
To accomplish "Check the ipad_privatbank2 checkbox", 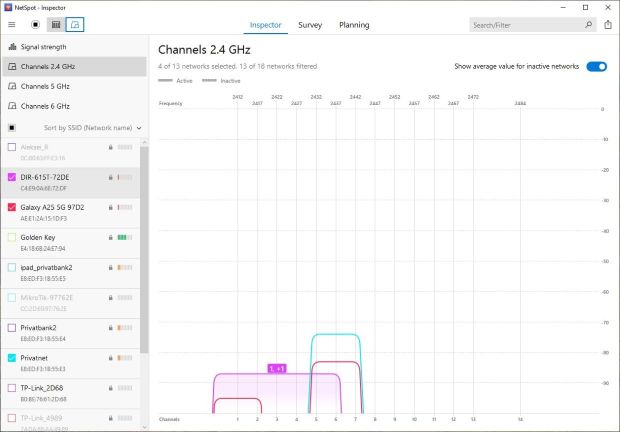I will pyautogui.click(x=12, y=267).
